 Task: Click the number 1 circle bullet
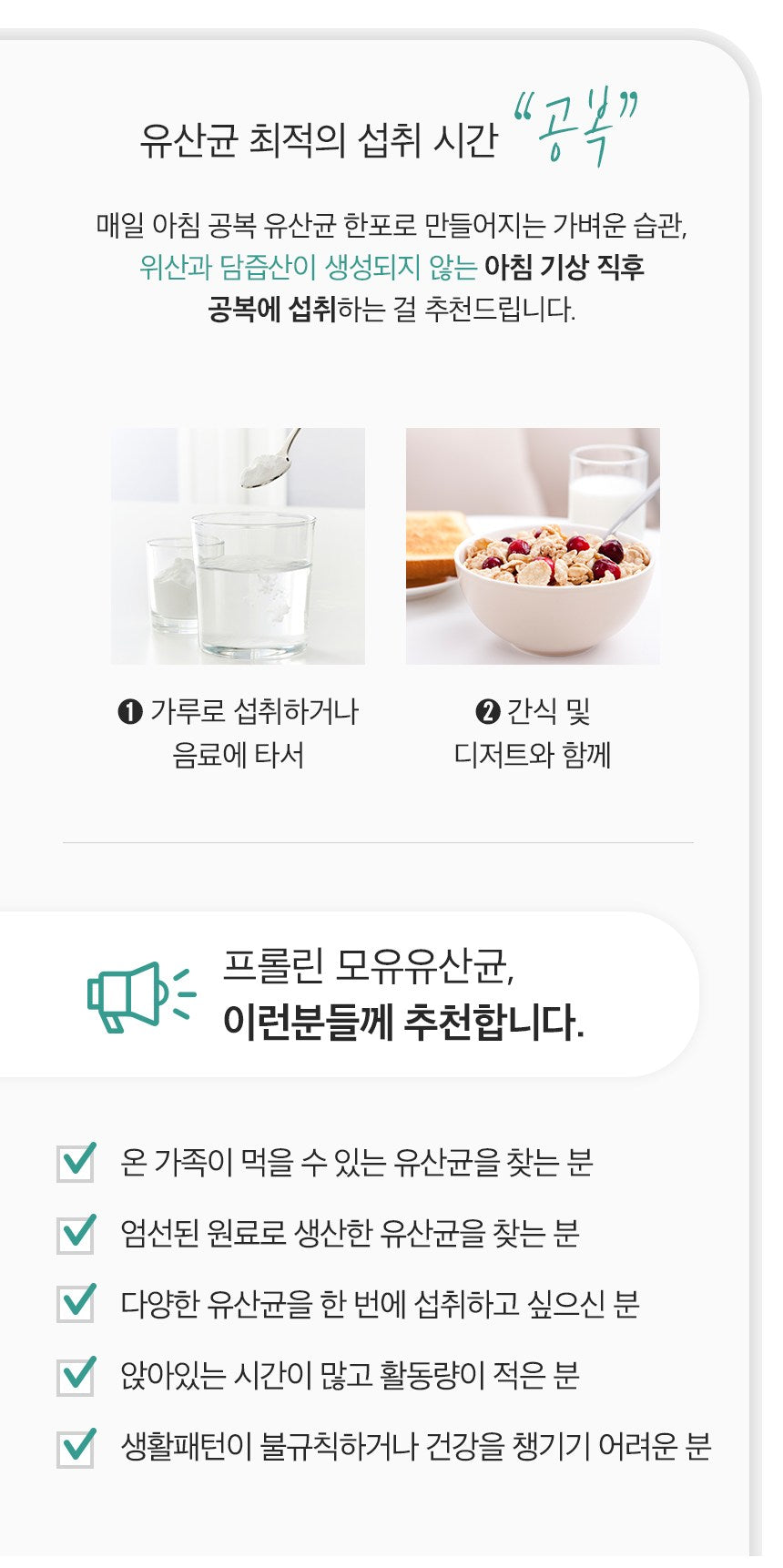click(130, 711)
